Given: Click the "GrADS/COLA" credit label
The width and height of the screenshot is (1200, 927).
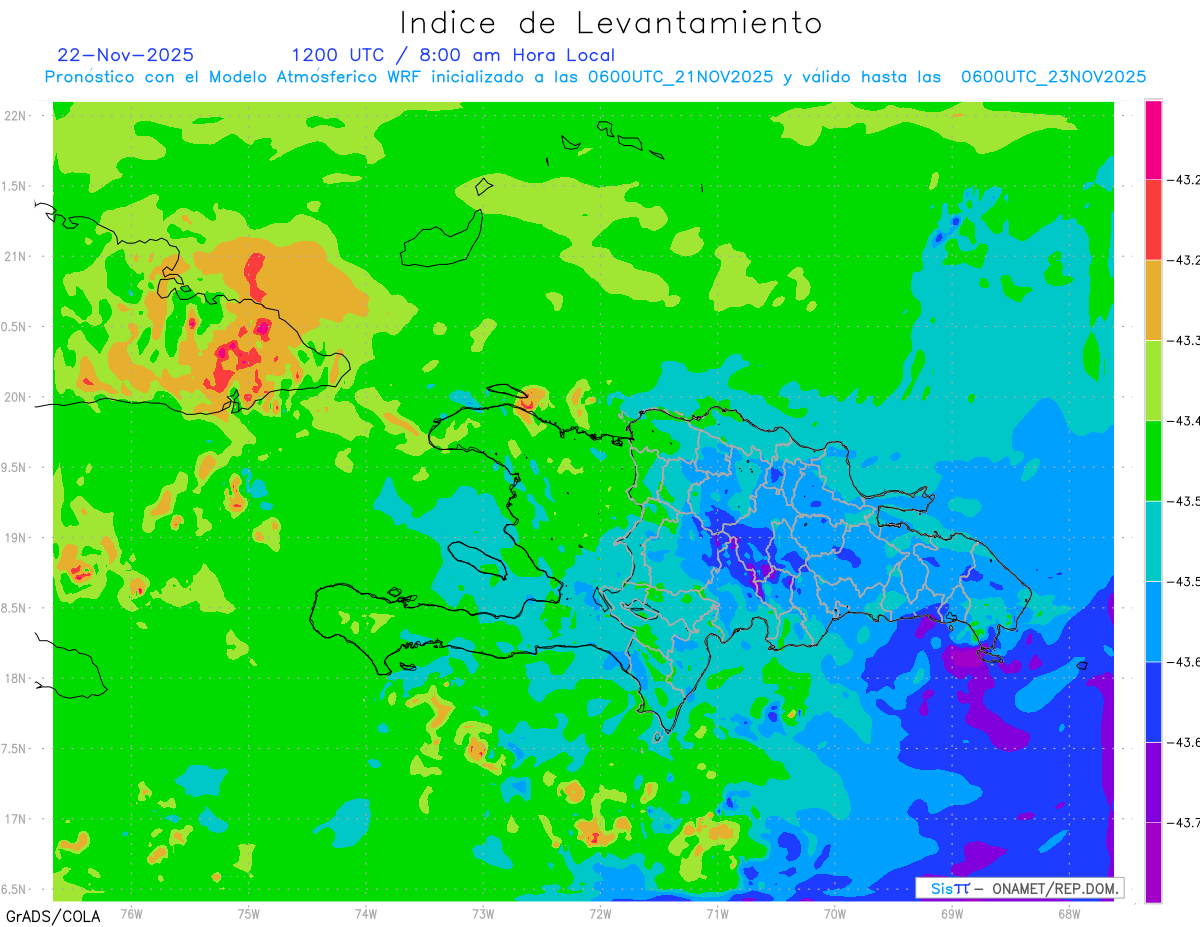Looking at the screenshot, I should [53, 916].
